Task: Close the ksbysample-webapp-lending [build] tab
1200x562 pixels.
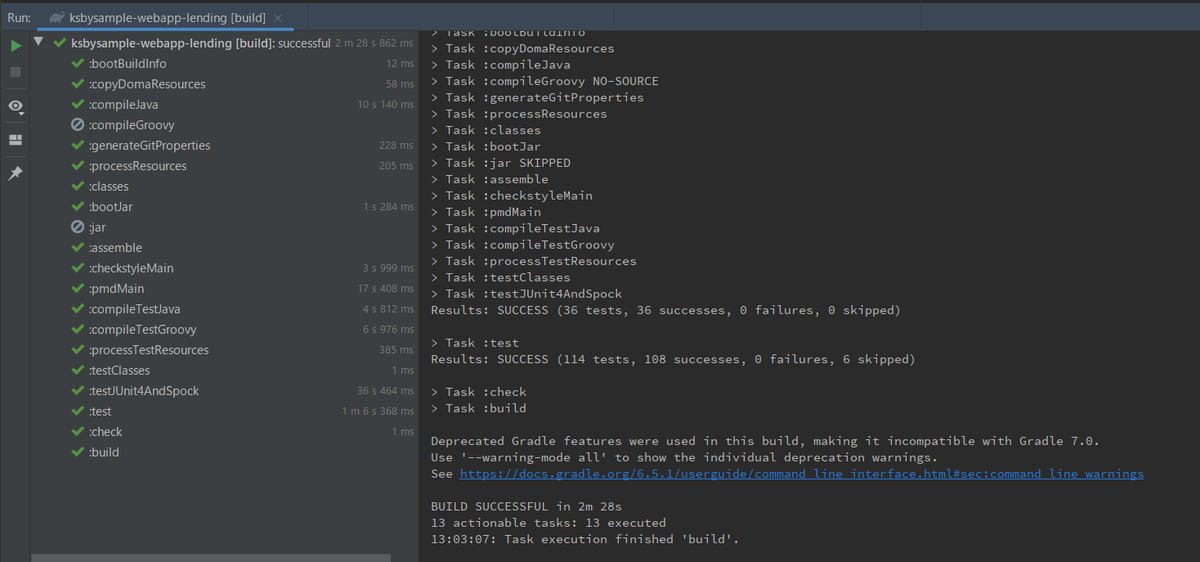Action: [278, 18]
